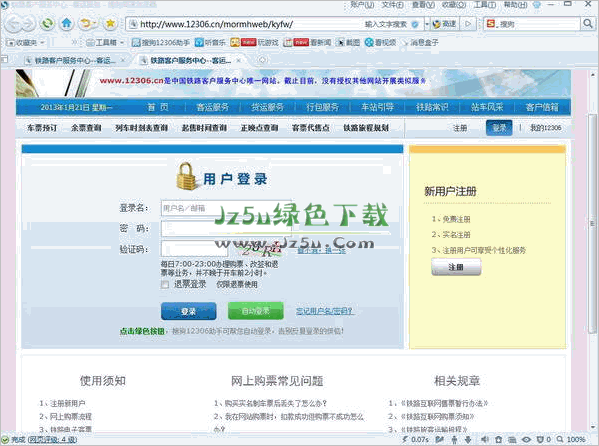Viewport: 599px width, 446px height.
Task: Open the 工具(T) menu
Action: (485, 5)
